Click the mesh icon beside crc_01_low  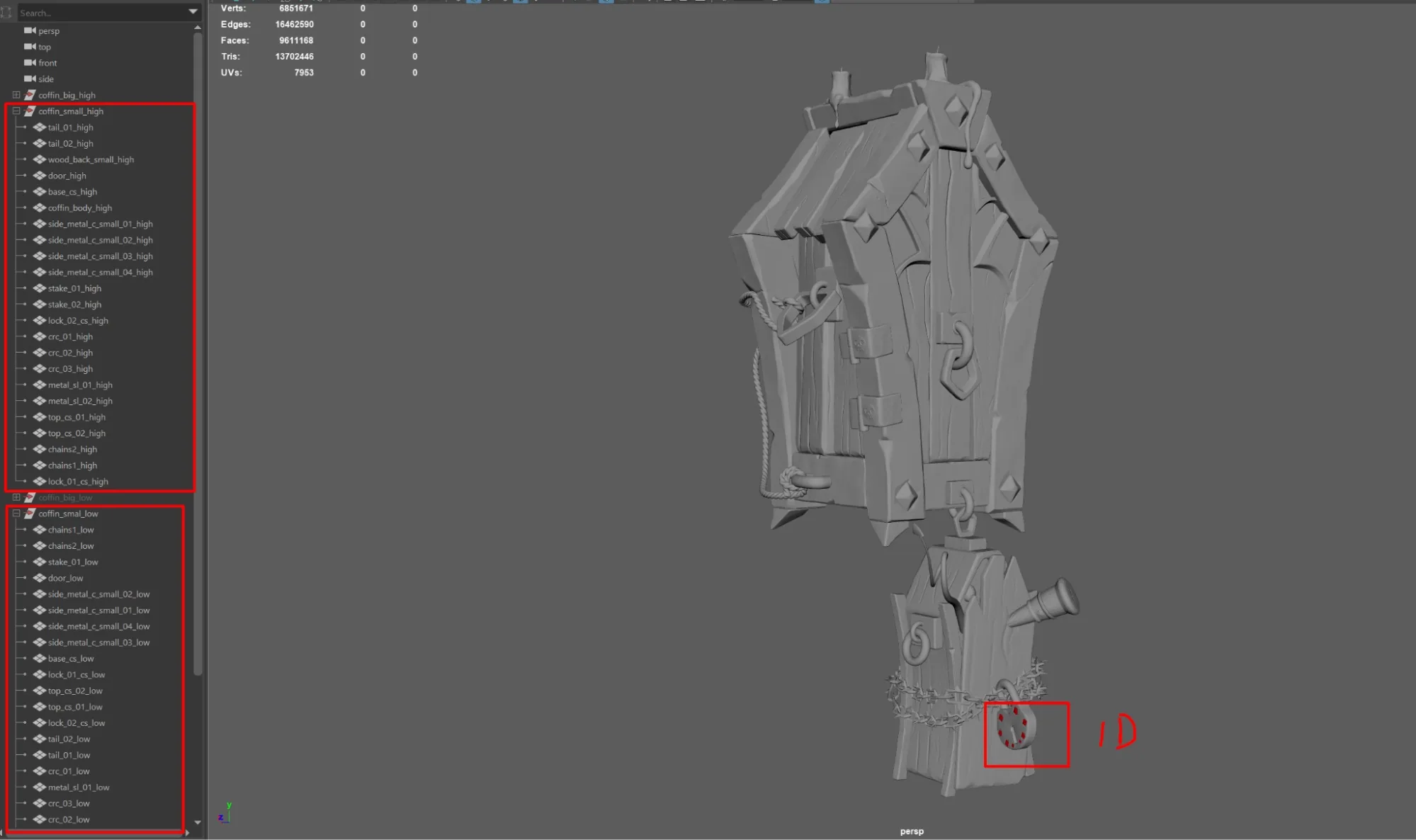40,771
